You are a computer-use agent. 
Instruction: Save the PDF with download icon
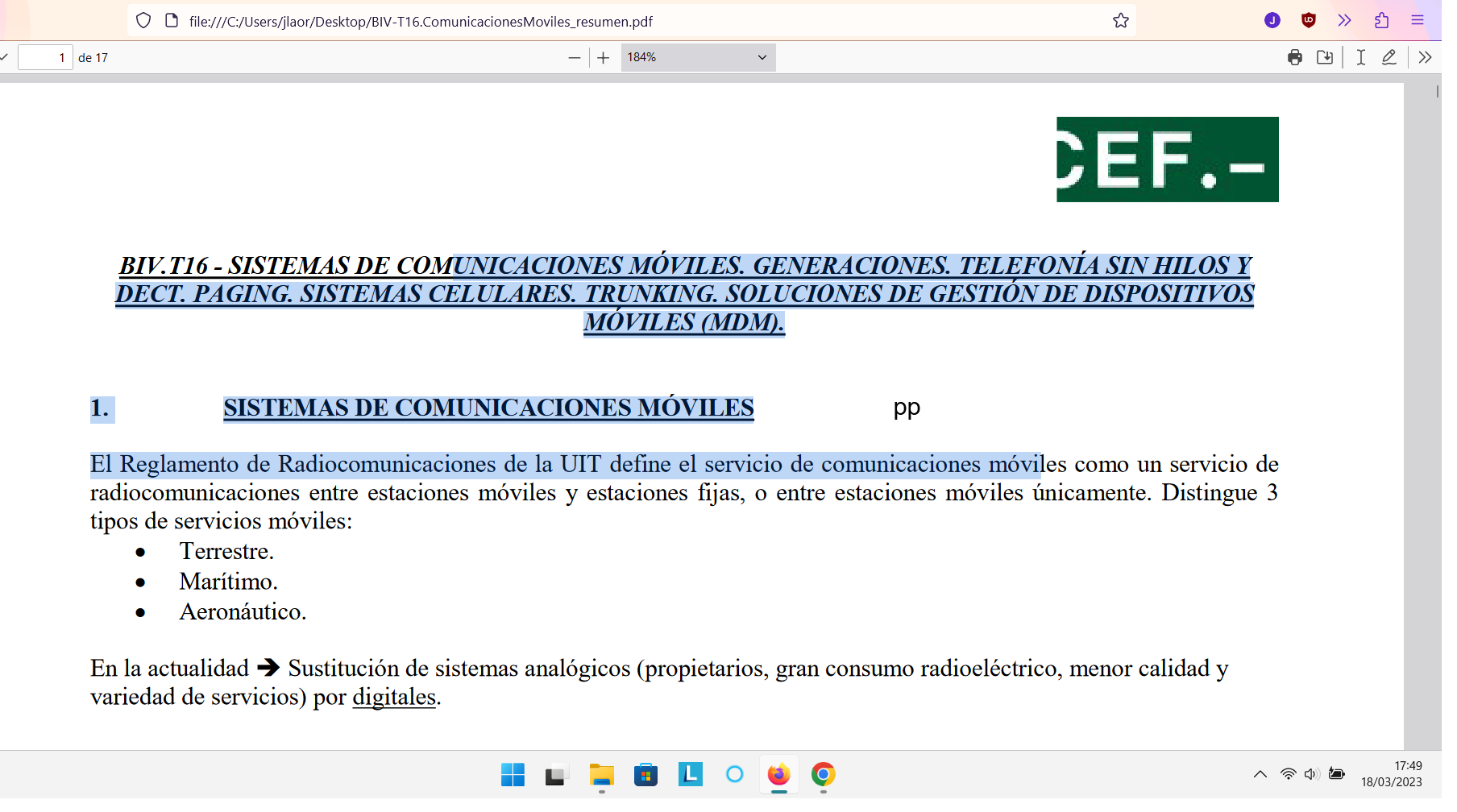click(x=1325, y=57)
